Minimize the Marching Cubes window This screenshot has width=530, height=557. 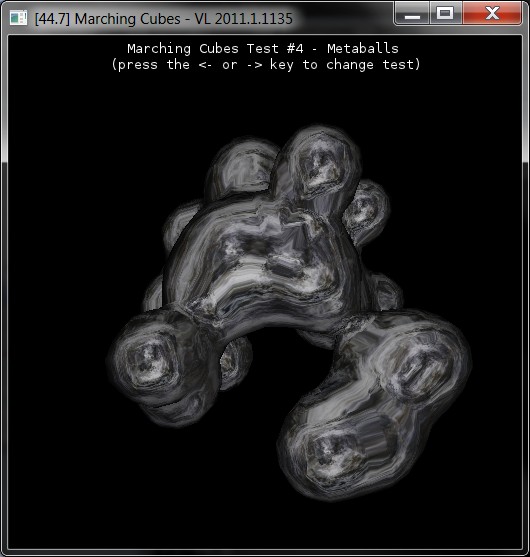pos(412,13)
